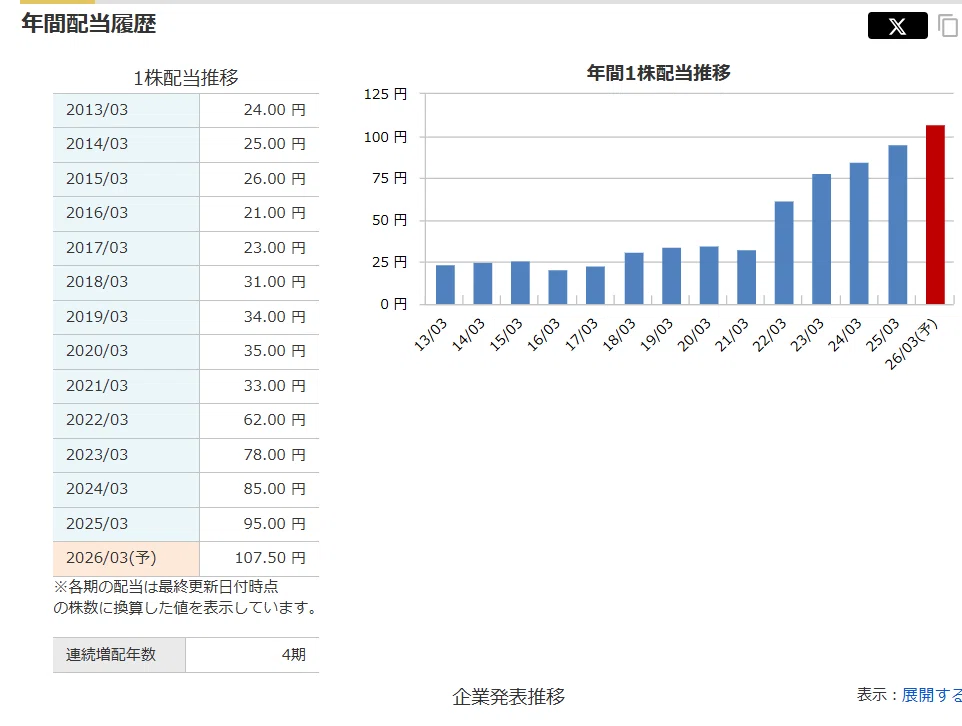Select the 18/03 bar in chart
This screenshot has height=726, width=962.
pos(634,279)
